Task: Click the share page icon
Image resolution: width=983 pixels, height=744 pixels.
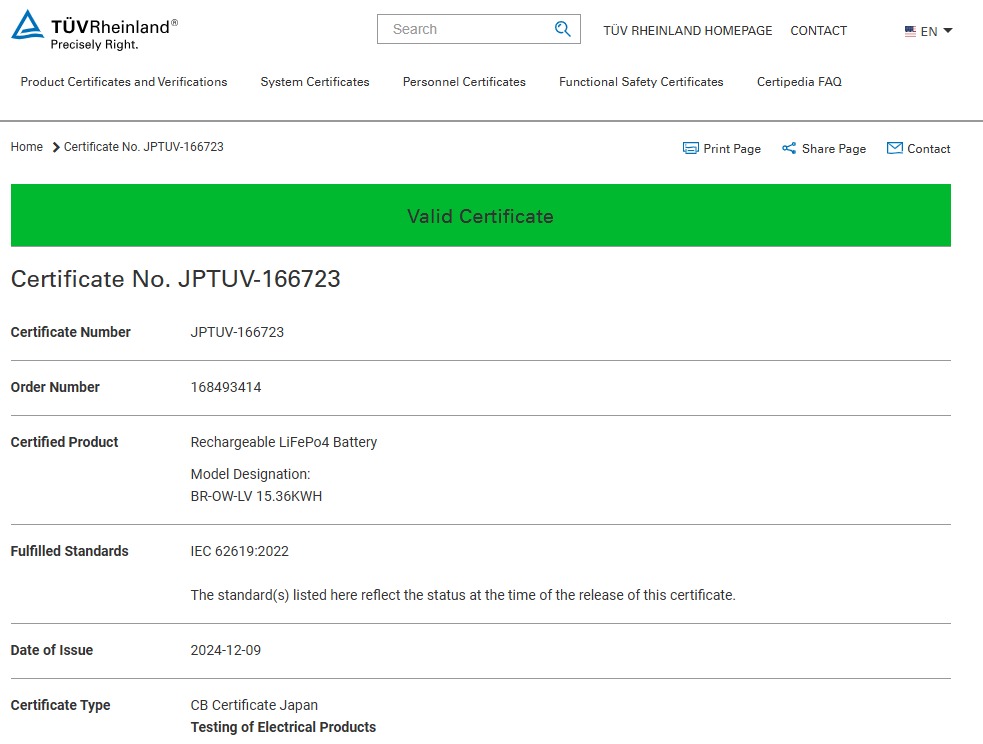Action: point(789,148)
